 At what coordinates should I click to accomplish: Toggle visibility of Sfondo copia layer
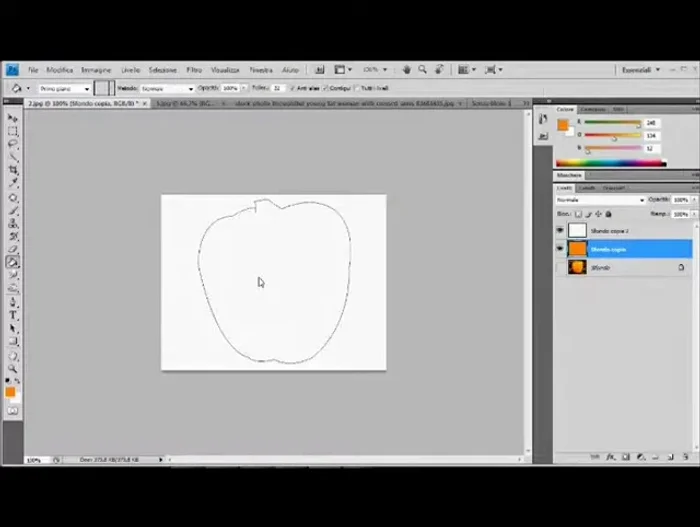click(560, 249)
